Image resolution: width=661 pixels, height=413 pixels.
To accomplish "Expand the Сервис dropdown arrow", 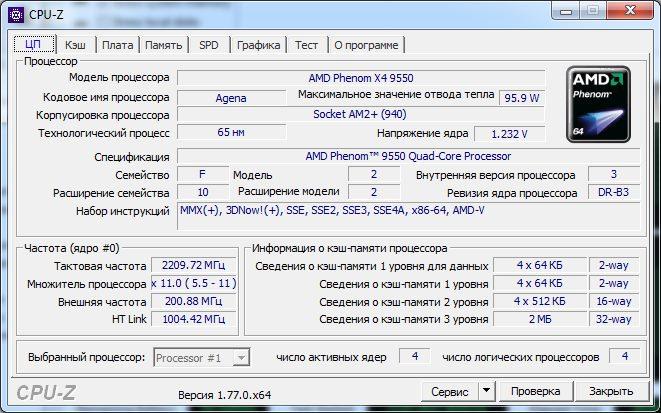I will click(x=486, y=392).
